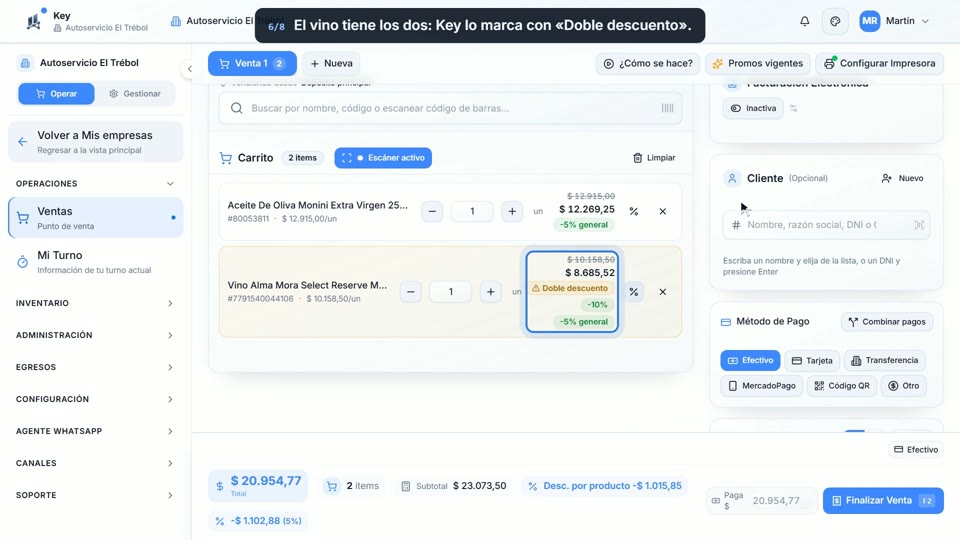960x540 pixels.
Task: Toggle Inactiva electronic billing
Action: [753, 108]
